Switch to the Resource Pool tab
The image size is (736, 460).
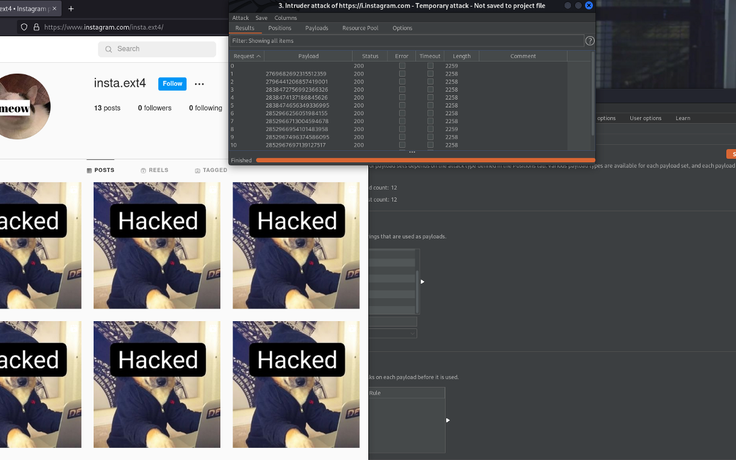[x=360, y=28]
